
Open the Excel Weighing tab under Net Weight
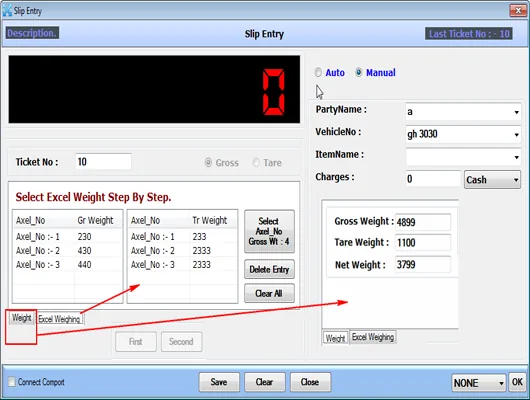373,337
